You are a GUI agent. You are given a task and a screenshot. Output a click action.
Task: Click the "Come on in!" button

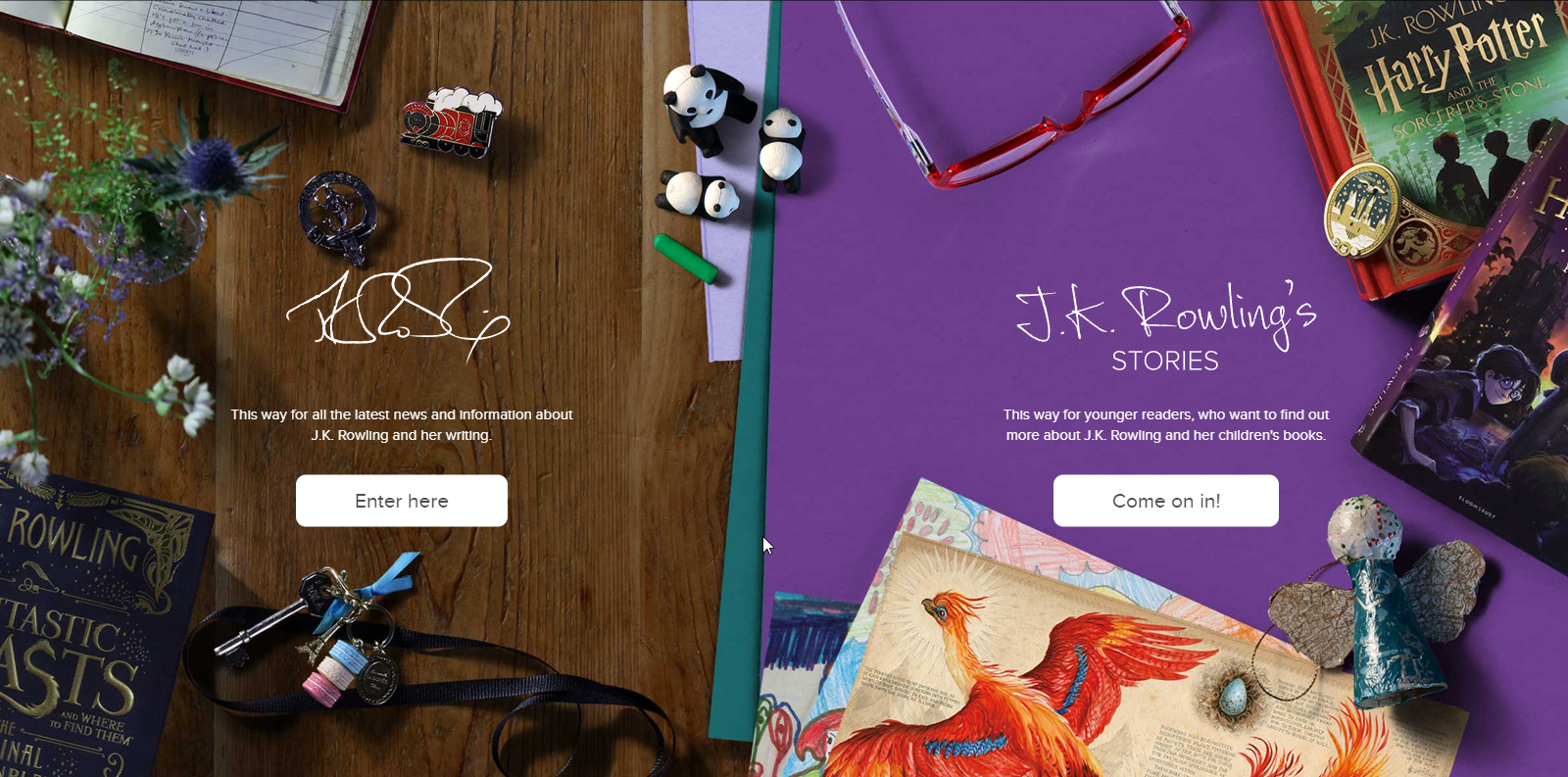click(1166, 501)
